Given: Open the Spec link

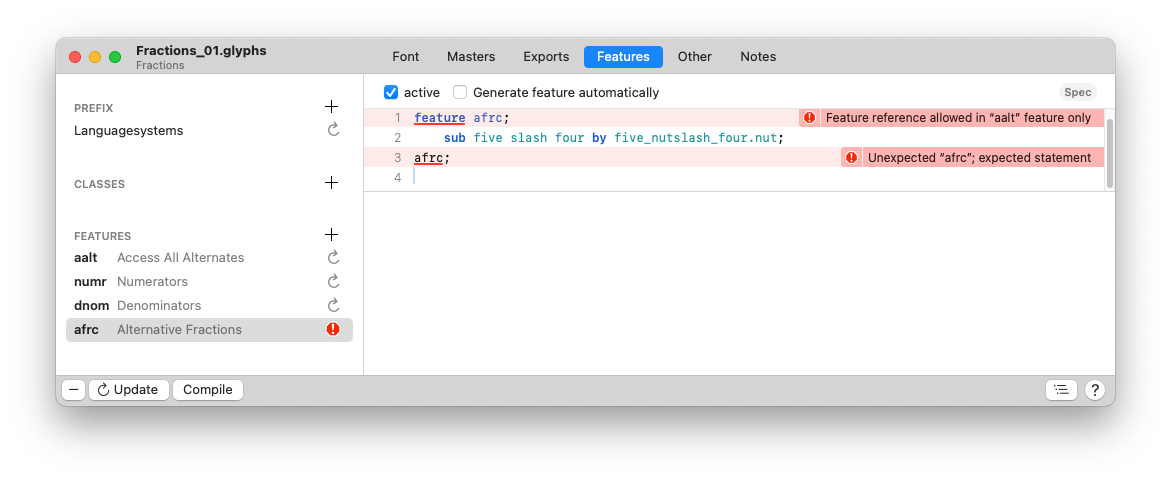Looking at the screenshot, I should tap(1077, 92).
